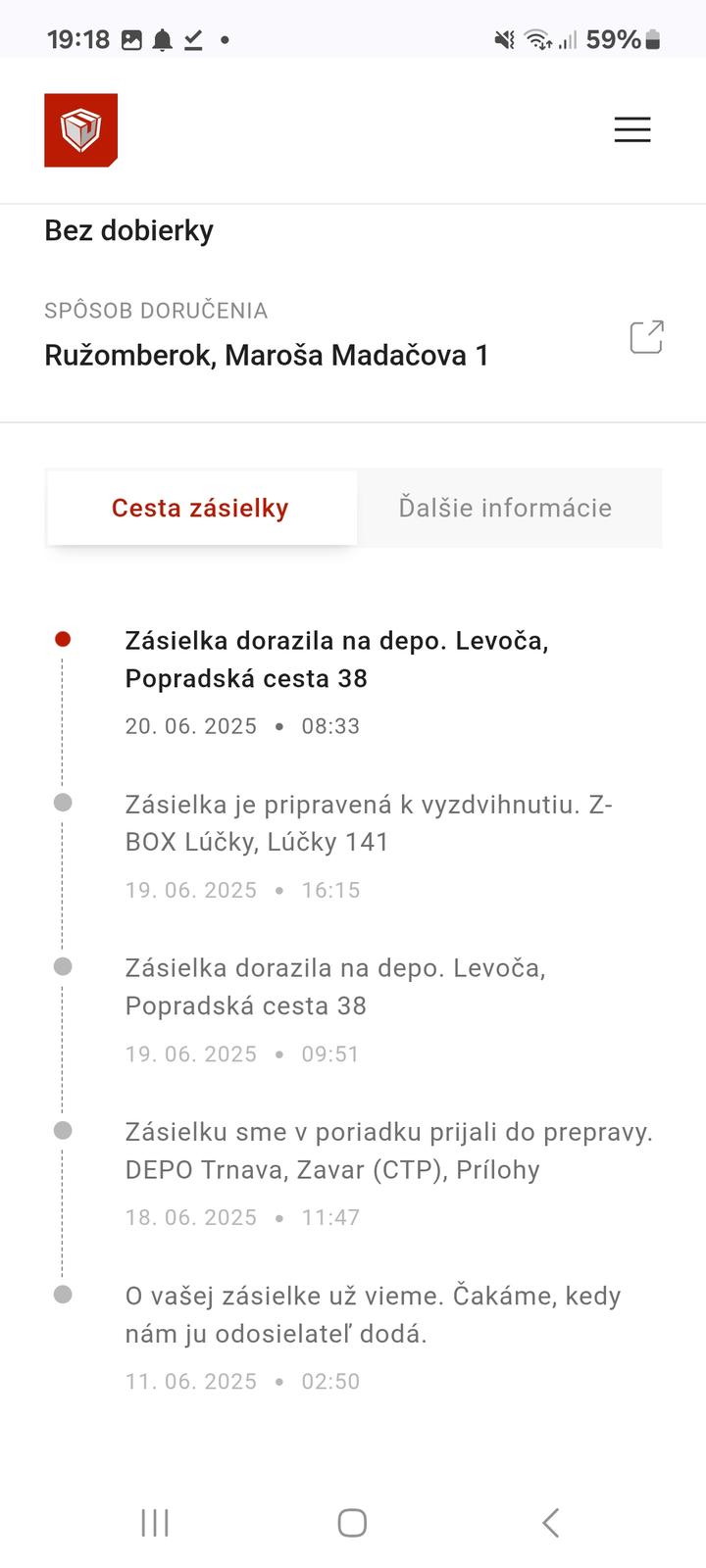Open delivery address external link icon
706x1568 pixels.
coord(646,337)
